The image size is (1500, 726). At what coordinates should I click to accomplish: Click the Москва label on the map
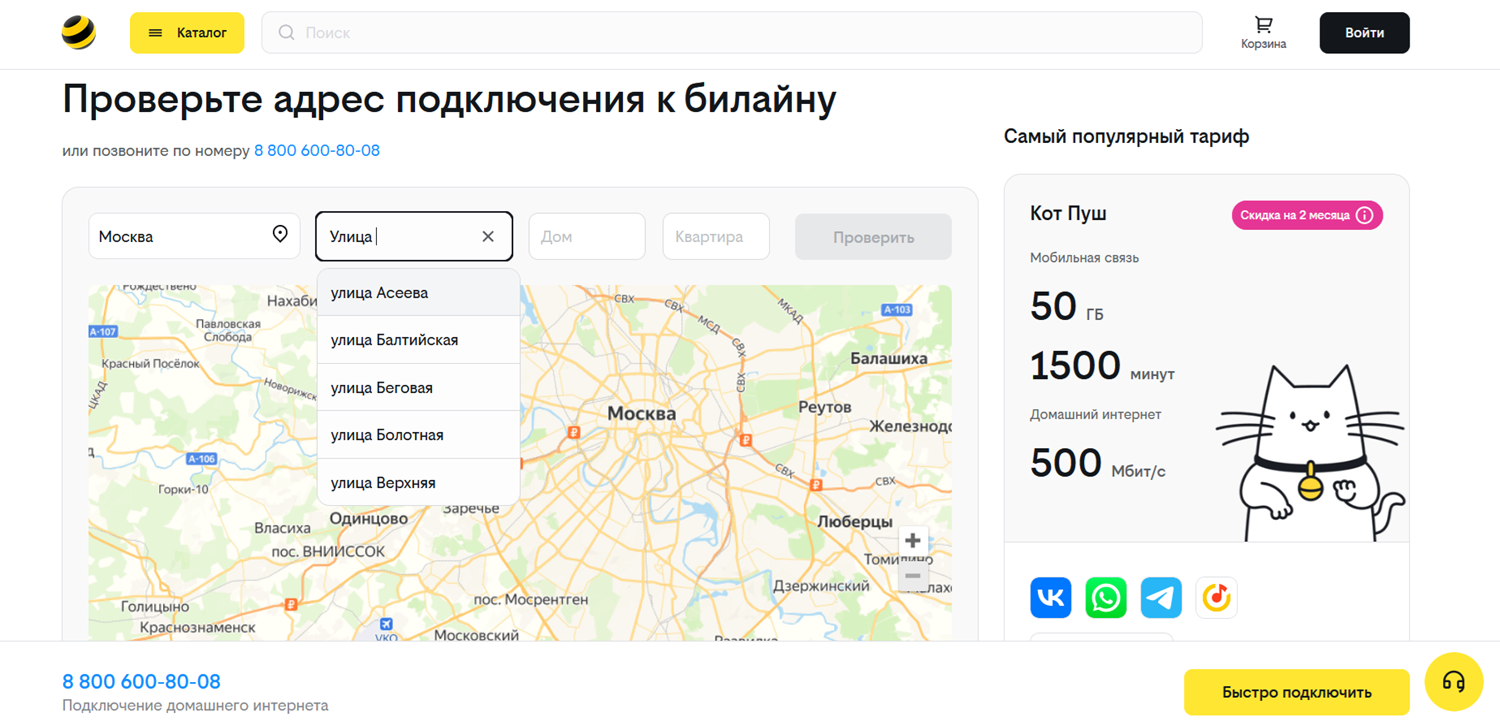642,413
